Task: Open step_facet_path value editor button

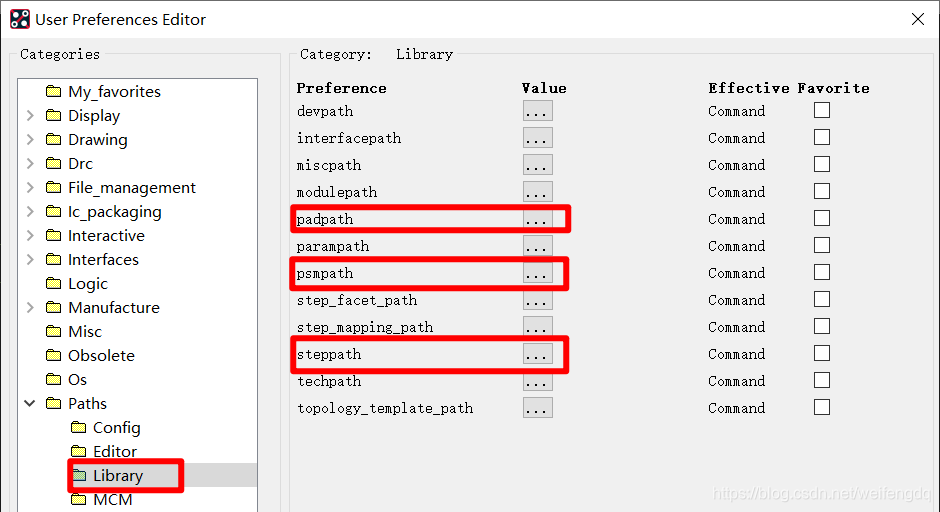Action: click(537, 300)
